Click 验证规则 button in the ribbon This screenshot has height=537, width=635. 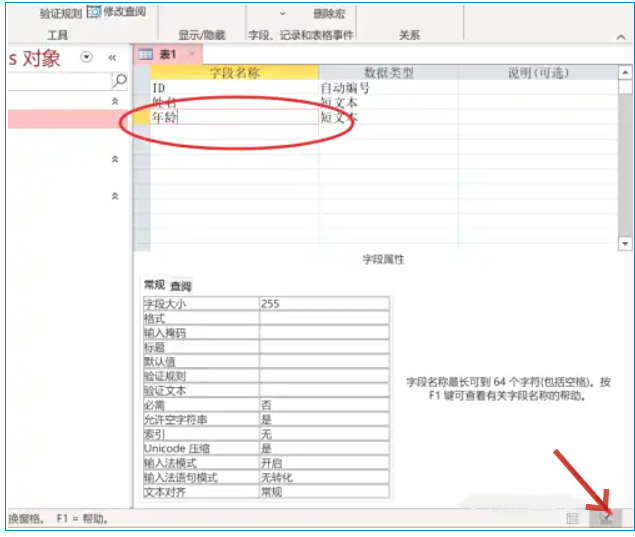[60, 13]
